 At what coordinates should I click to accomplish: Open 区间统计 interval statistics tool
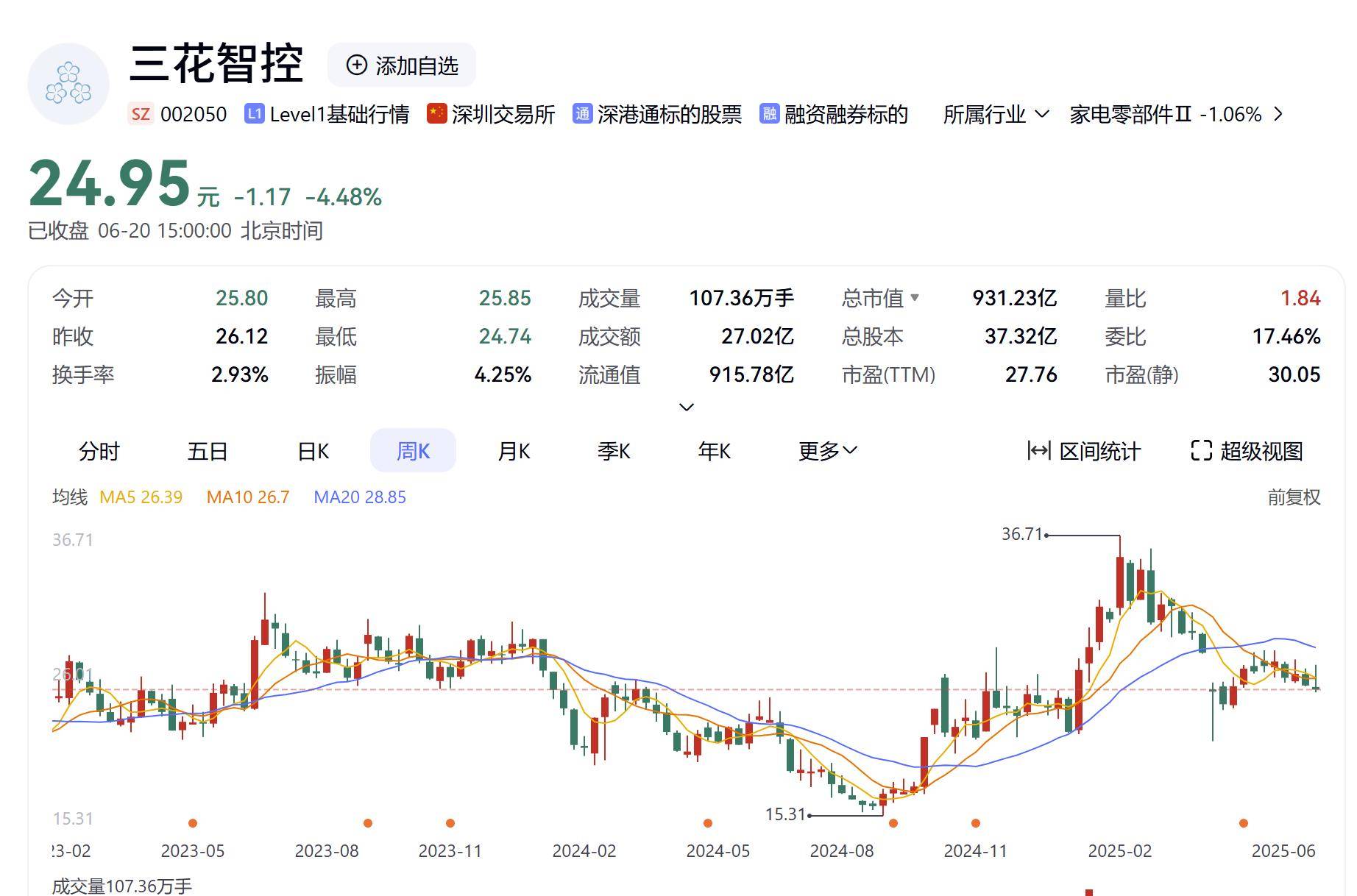[x=1083, y=451]
